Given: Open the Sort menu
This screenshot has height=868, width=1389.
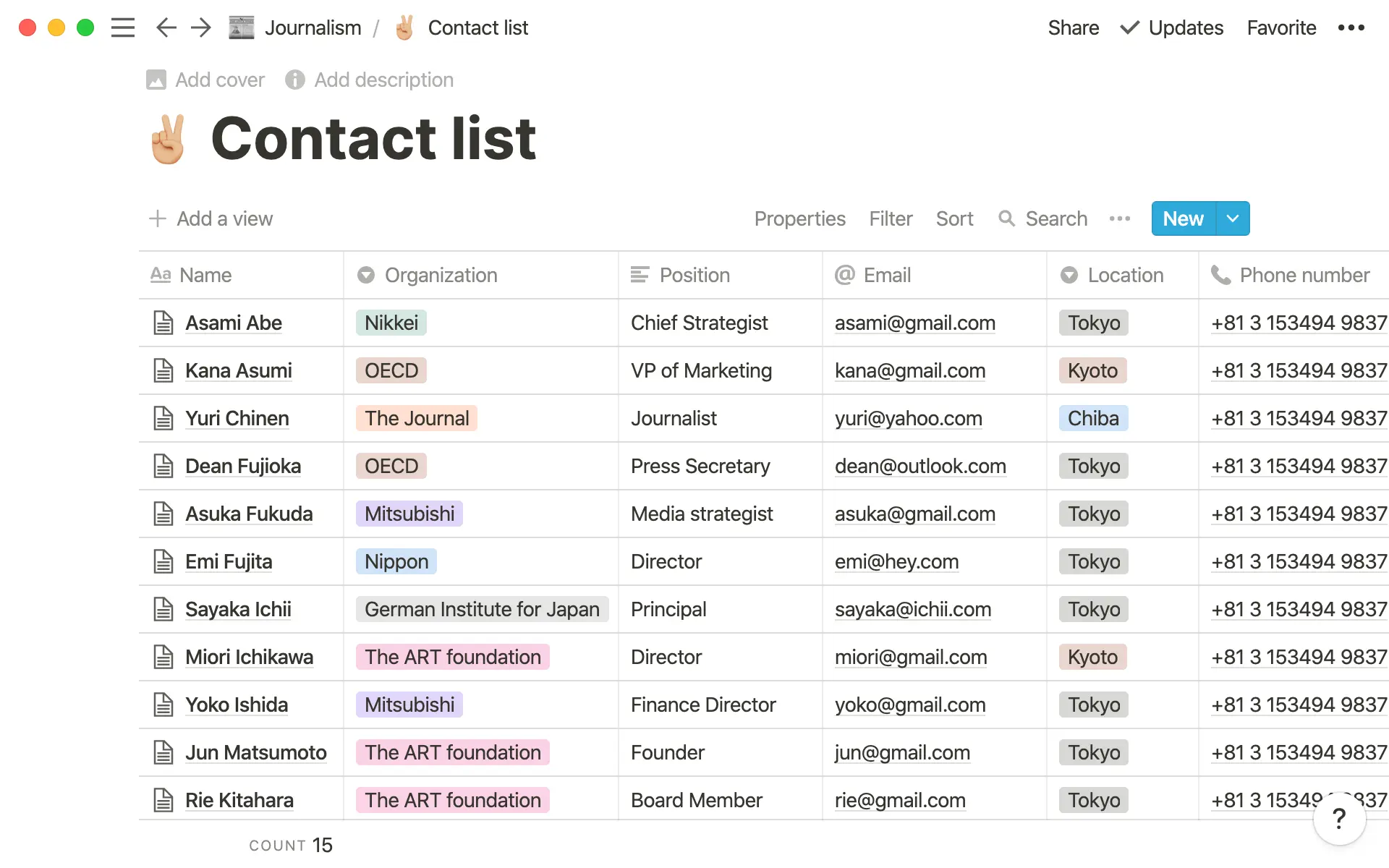Looking at the screenshot, I should (x=954, y=218).
